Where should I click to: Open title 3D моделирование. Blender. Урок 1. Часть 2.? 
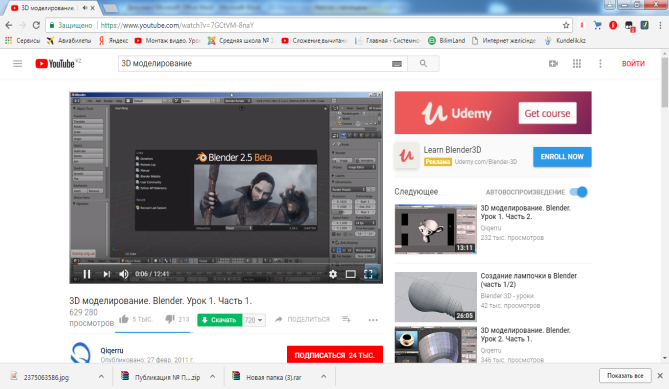click(x=525, y=212)
